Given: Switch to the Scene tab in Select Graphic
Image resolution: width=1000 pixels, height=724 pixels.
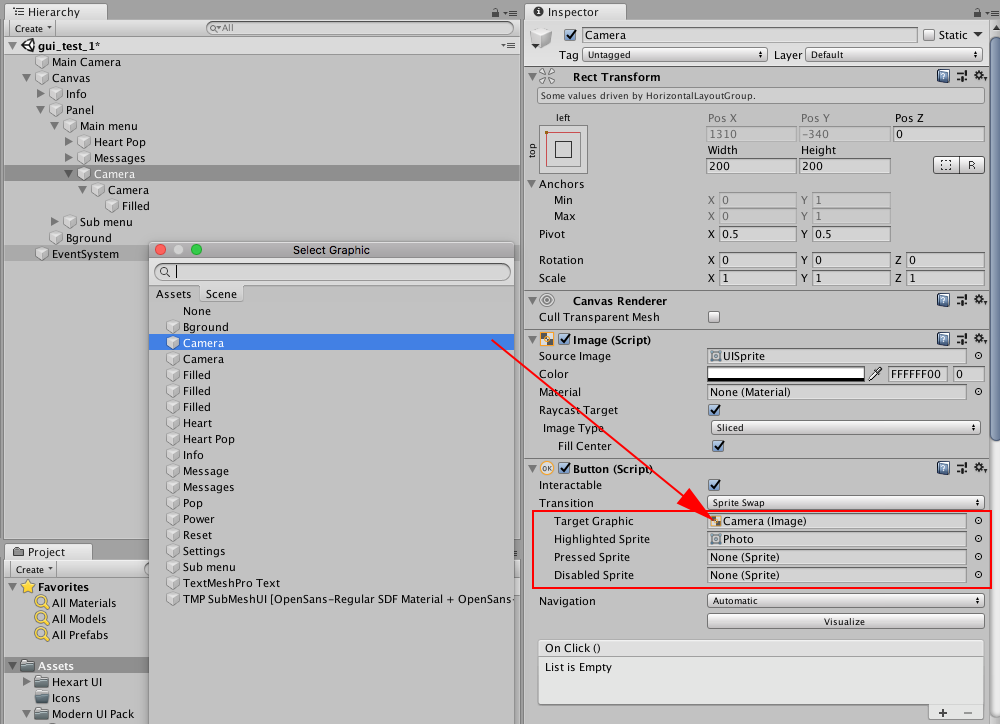Looking at the screenshot, I should click(x=220, y=293).
